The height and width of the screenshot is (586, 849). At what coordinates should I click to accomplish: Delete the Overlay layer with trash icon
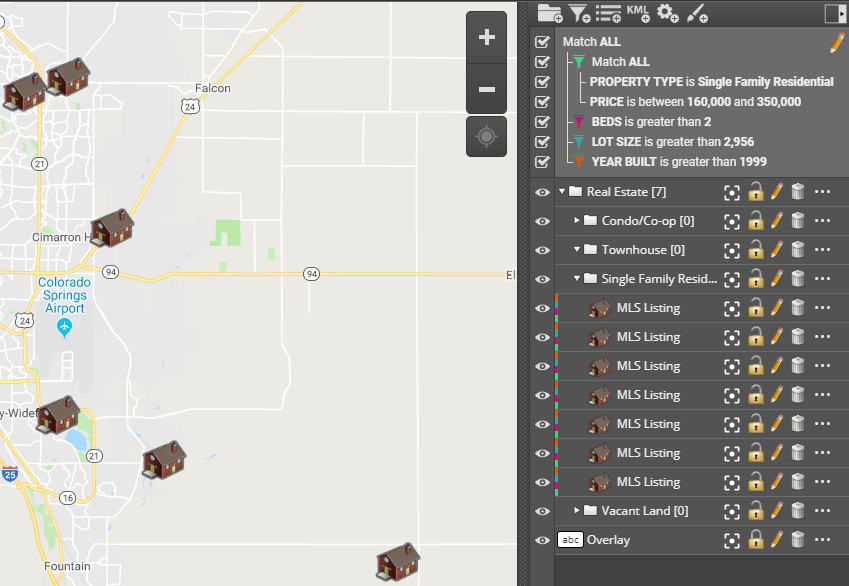(797, 540)
